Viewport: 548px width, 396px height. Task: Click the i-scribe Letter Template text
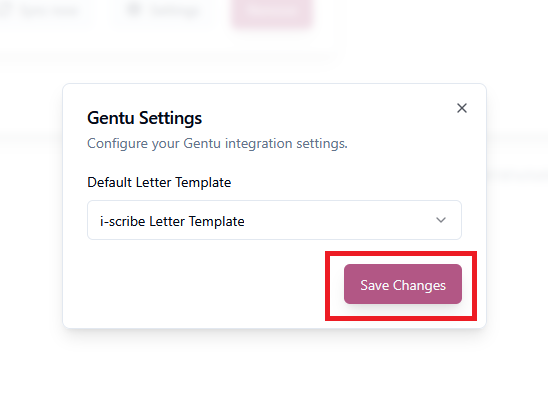[x=172, y=221]
